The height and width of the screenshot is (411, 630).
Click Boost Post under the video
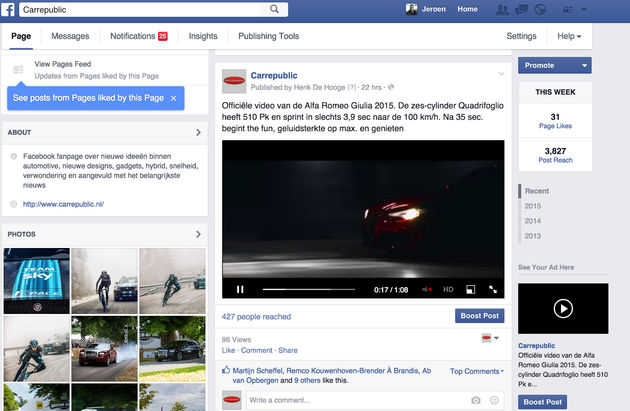click(479, 316)
